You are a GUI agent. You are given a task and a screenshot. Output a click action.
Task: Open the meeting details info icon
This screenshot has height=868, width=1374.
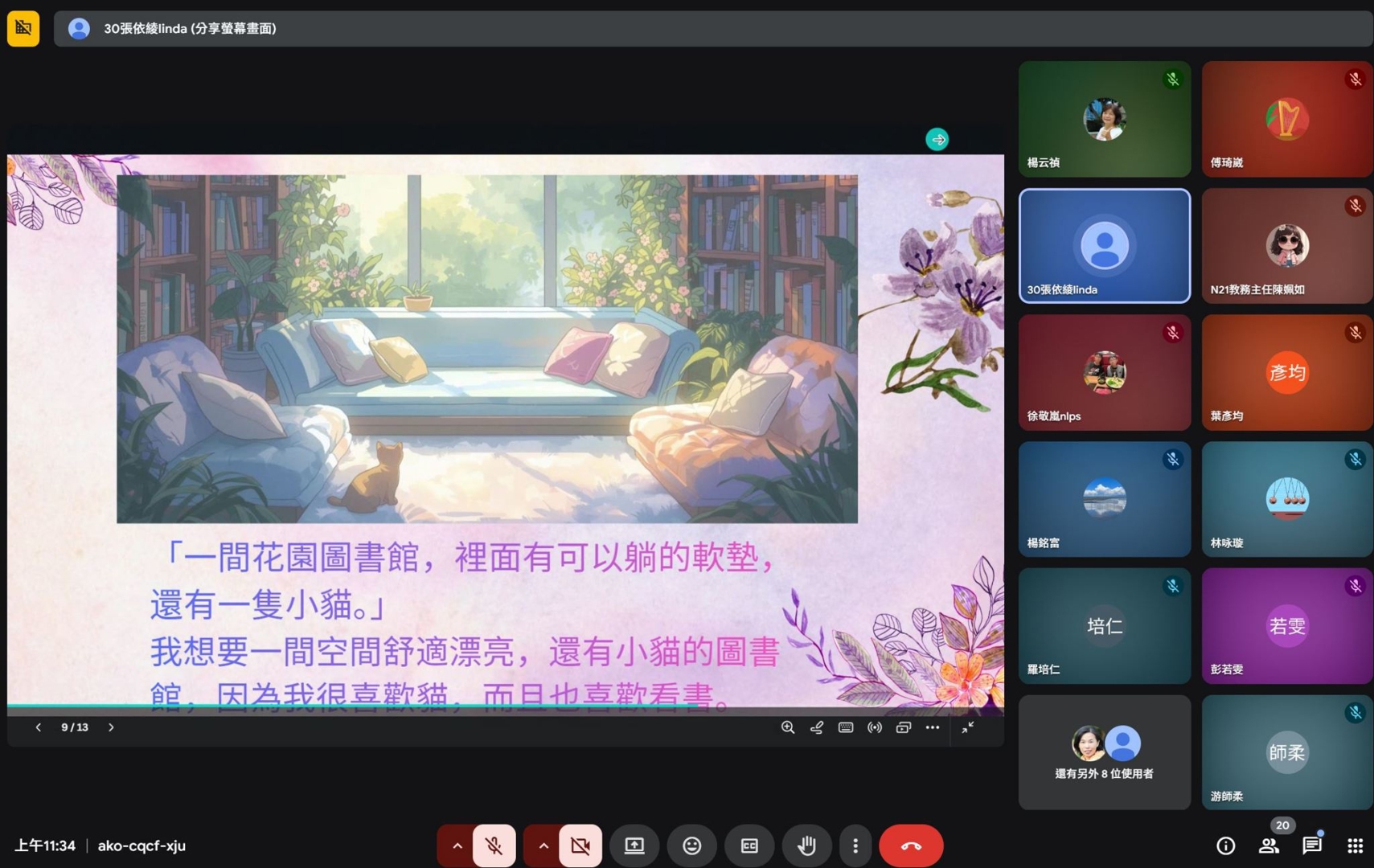[x=1225, y=845]
